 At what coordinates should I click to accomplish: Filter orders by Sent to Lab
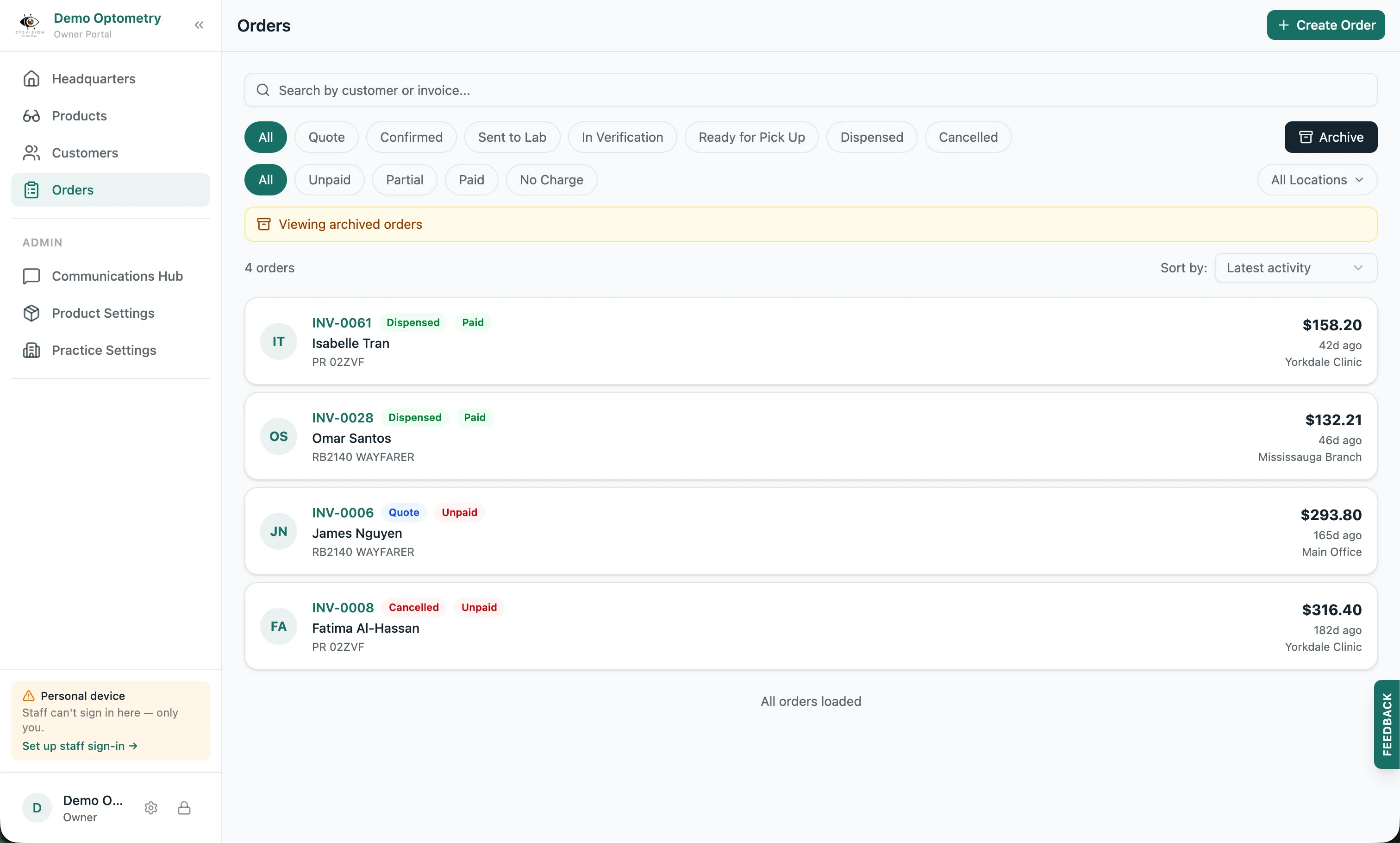[512, 137]
